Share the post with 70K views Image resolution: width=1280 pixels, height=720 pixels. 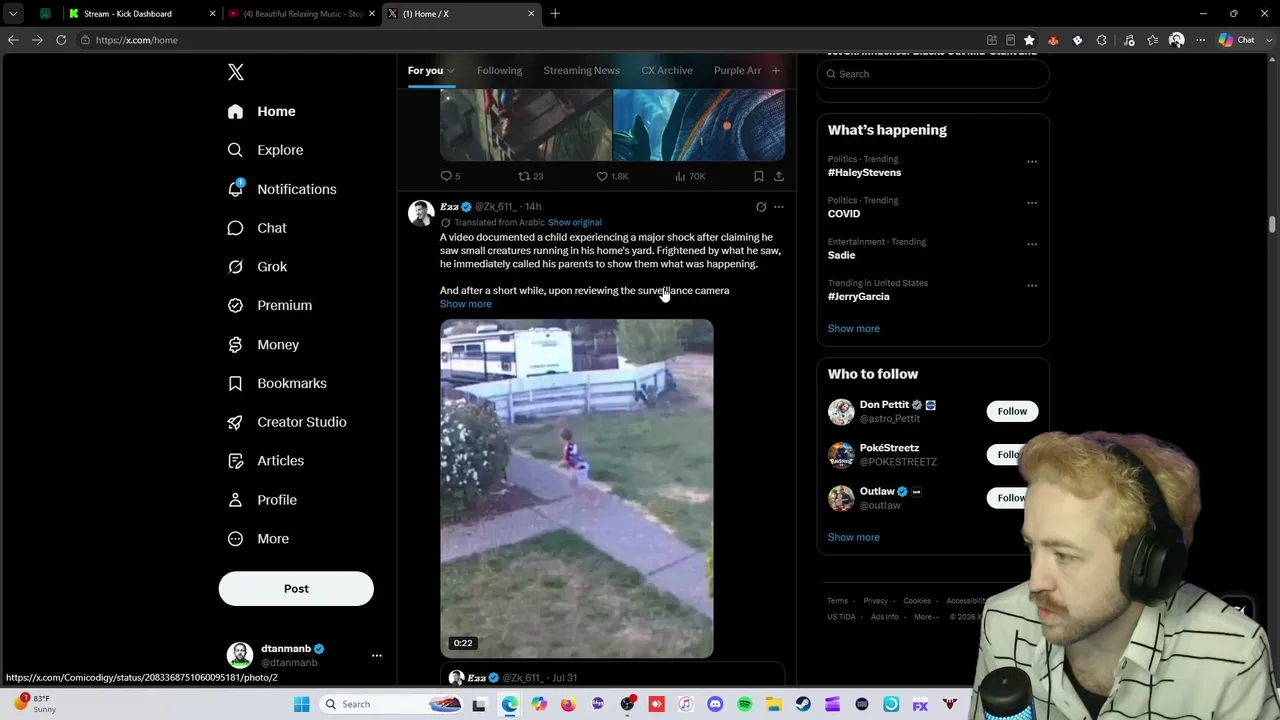pos(779,176)
